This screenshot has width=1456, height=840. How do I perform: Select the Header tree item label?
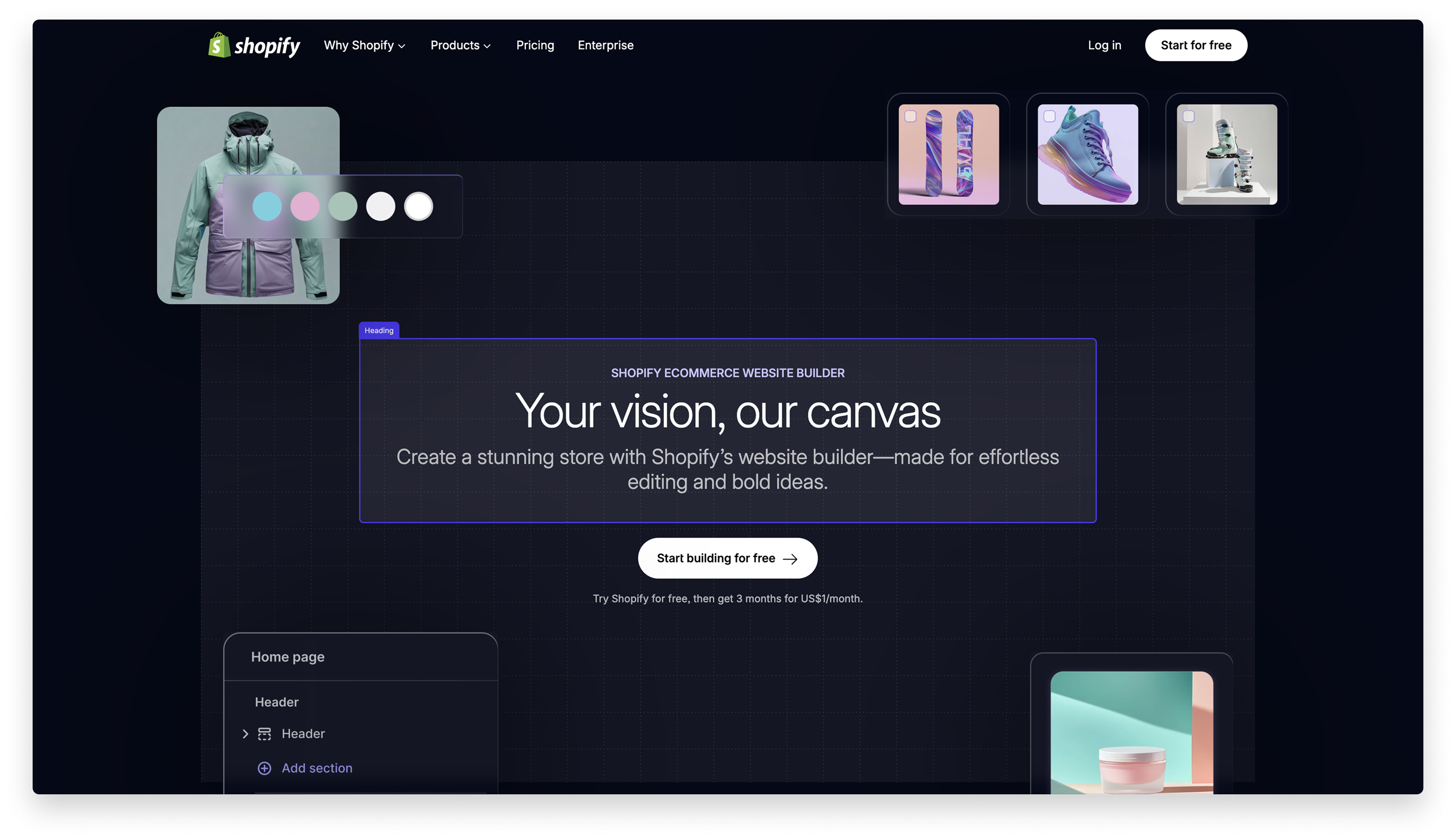point(303,733)
